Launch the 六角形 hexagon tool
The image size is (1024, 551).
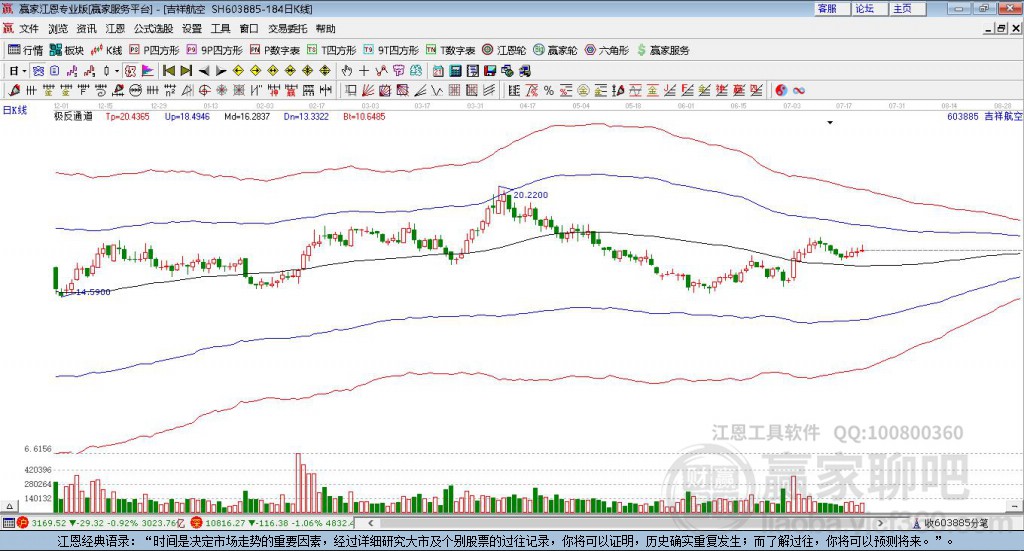(x=607, y=49)
